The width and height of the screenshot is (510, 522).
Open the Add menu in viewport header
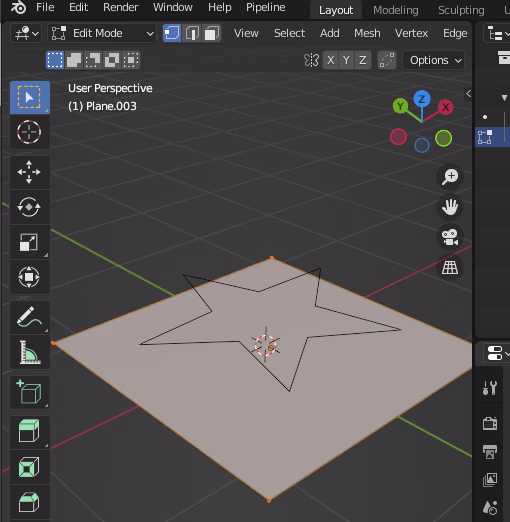(x=330, y=33)
